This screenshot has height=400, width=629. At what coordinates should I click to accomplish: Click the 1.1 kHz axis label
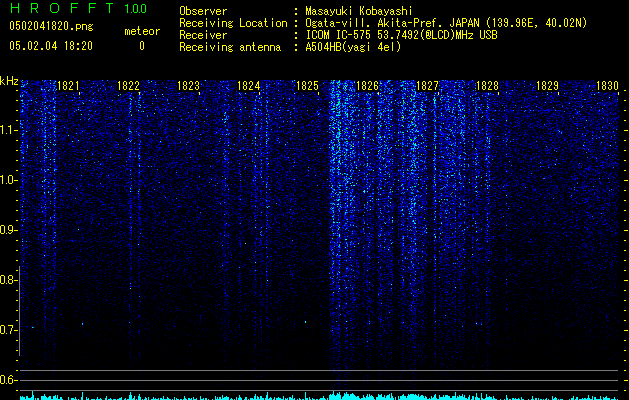tap(7, 130)
